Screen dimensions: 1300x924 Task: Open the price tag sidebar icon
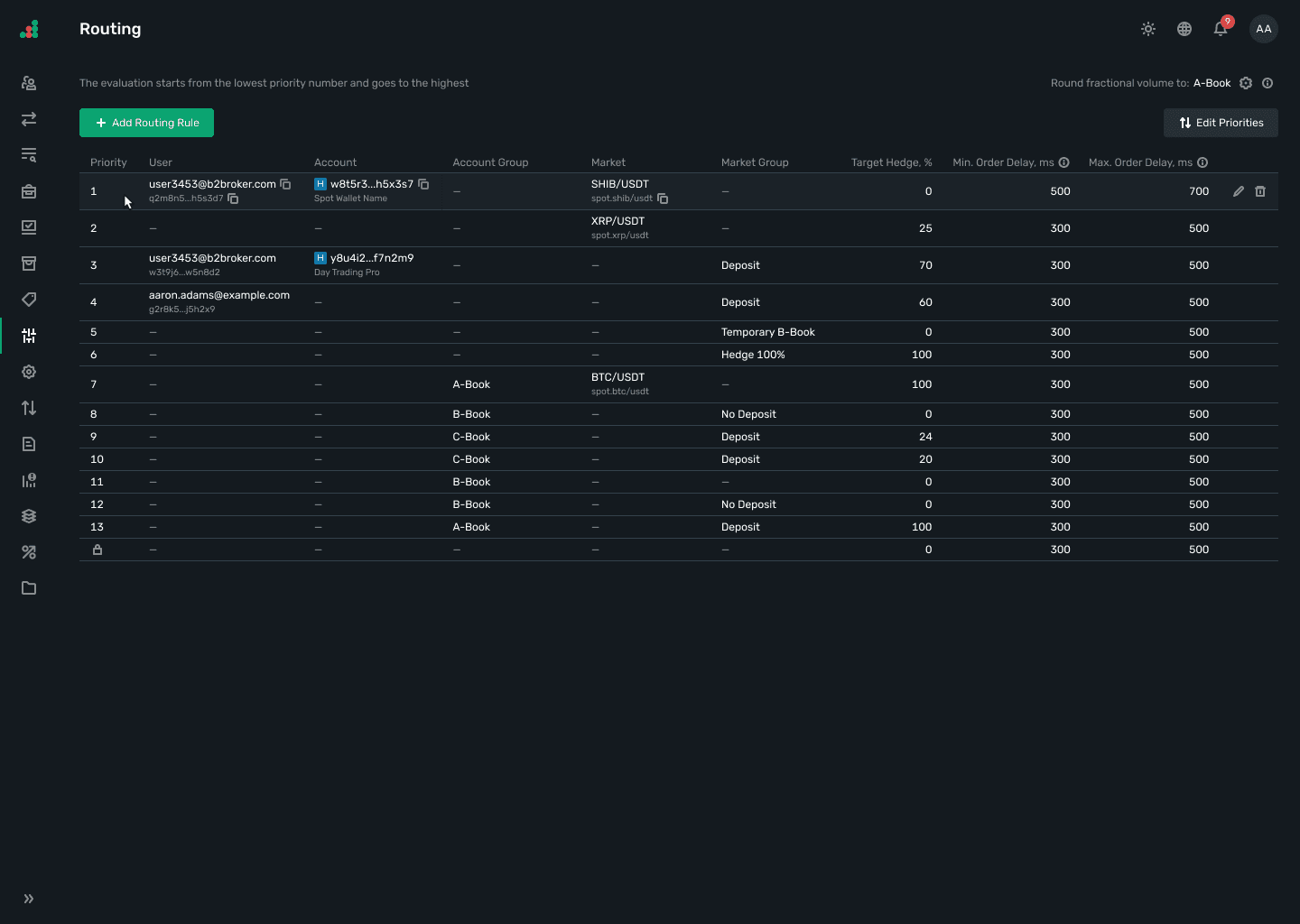click(29, 300)
